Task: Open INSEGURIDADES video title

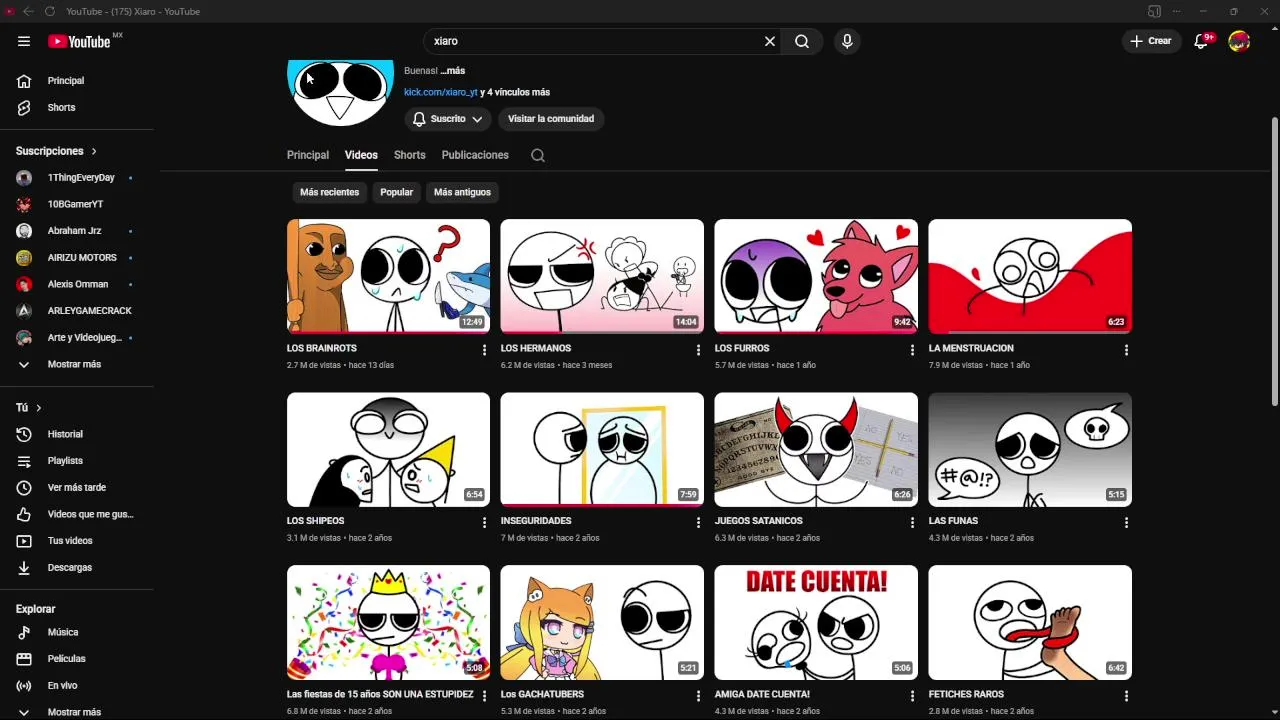Action: coord(536,521)
